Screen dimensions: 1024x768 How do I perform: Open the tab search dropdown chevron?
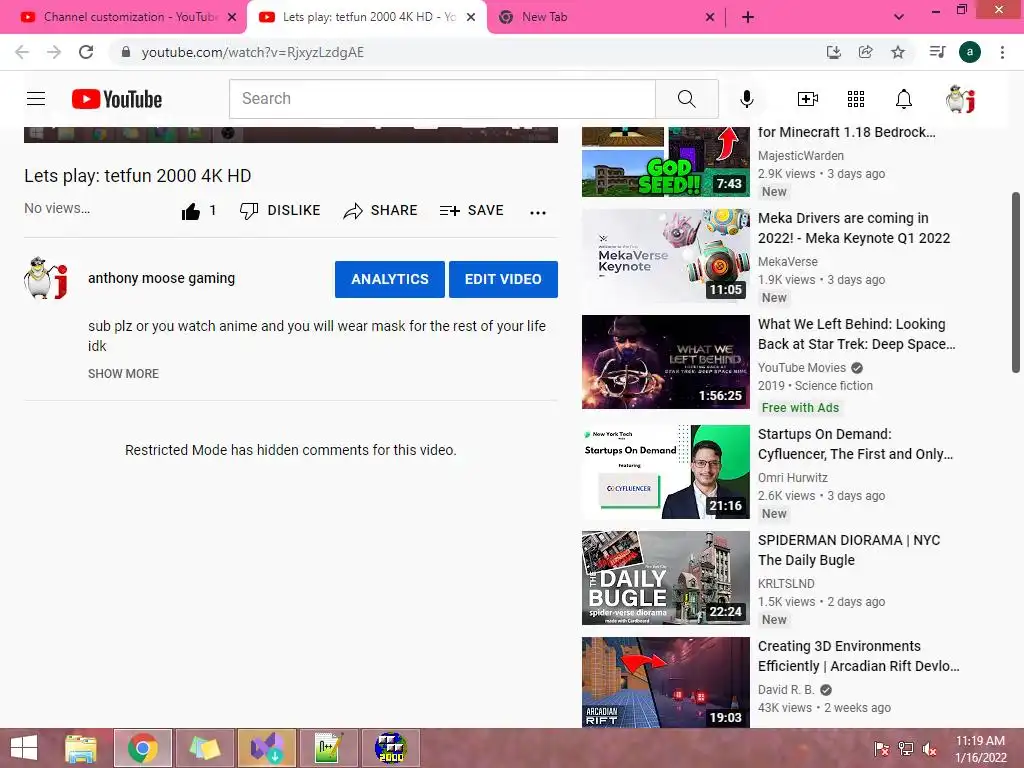(899, 17)
